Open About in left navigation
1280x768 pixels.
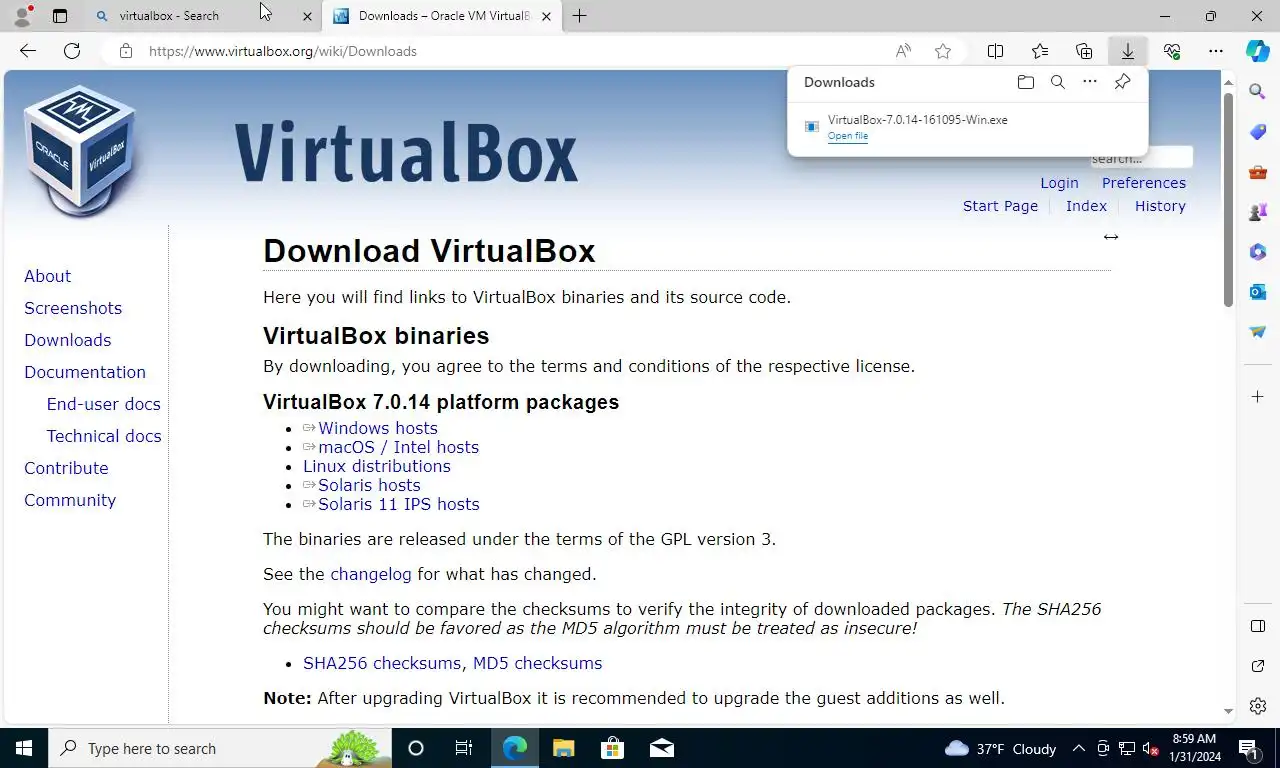click(x=47, y=276)
